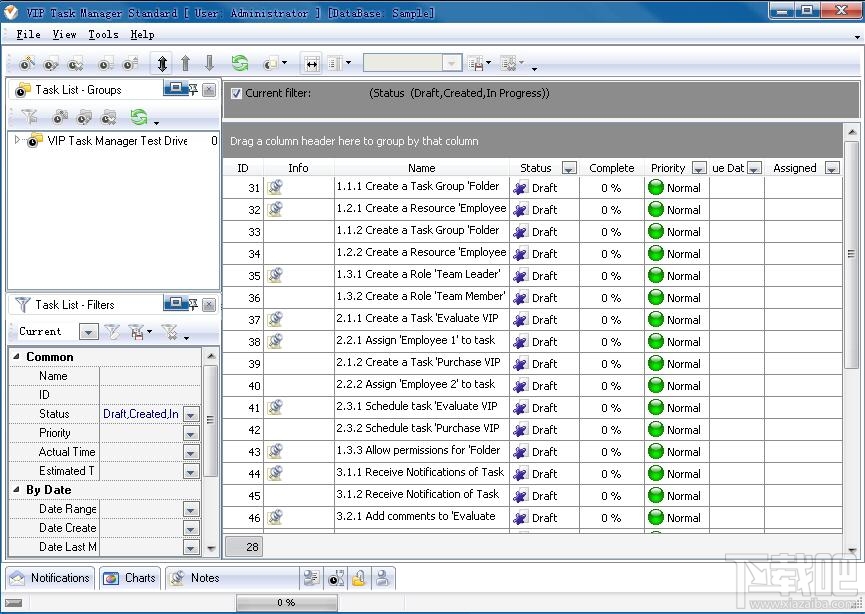Screen dimensions: 865x614
Task: Click the padlock icon in bottom bar
Action: (x=359, y=578)
